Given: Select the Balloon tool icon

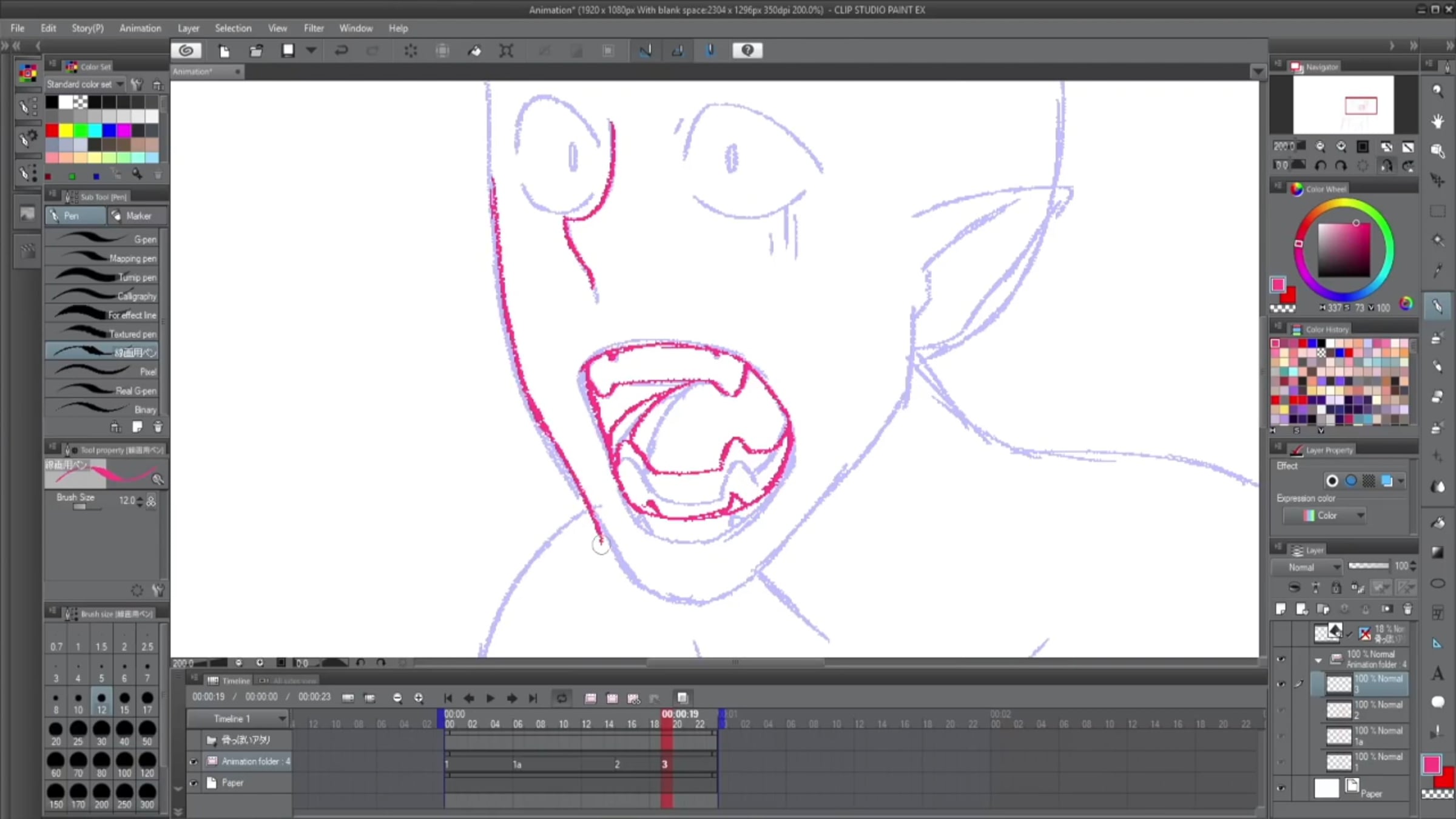Looking at the screenshot, I should coord(1437,703).
